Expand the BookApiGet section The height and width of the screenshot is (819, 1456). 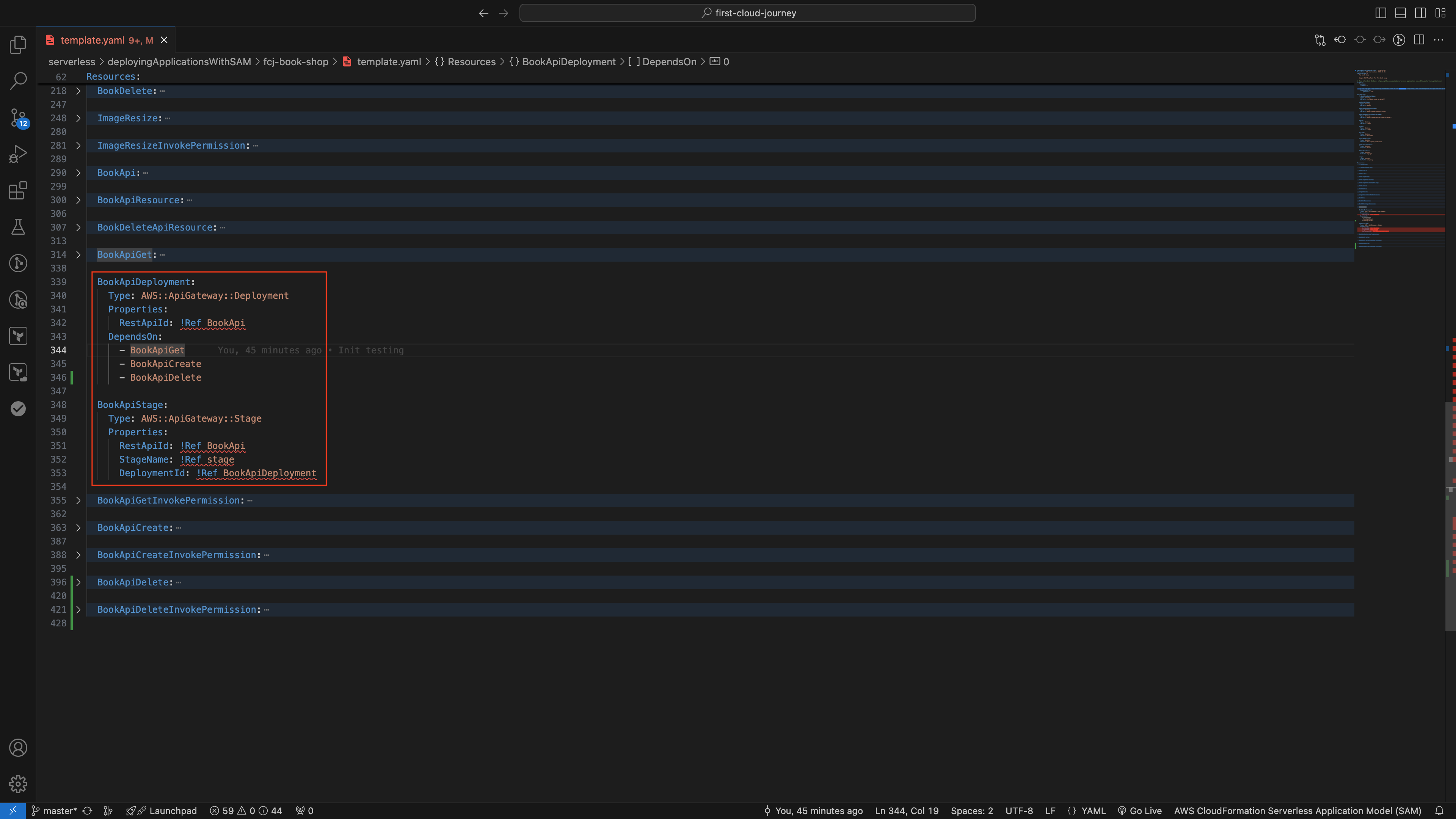(78, 255)
